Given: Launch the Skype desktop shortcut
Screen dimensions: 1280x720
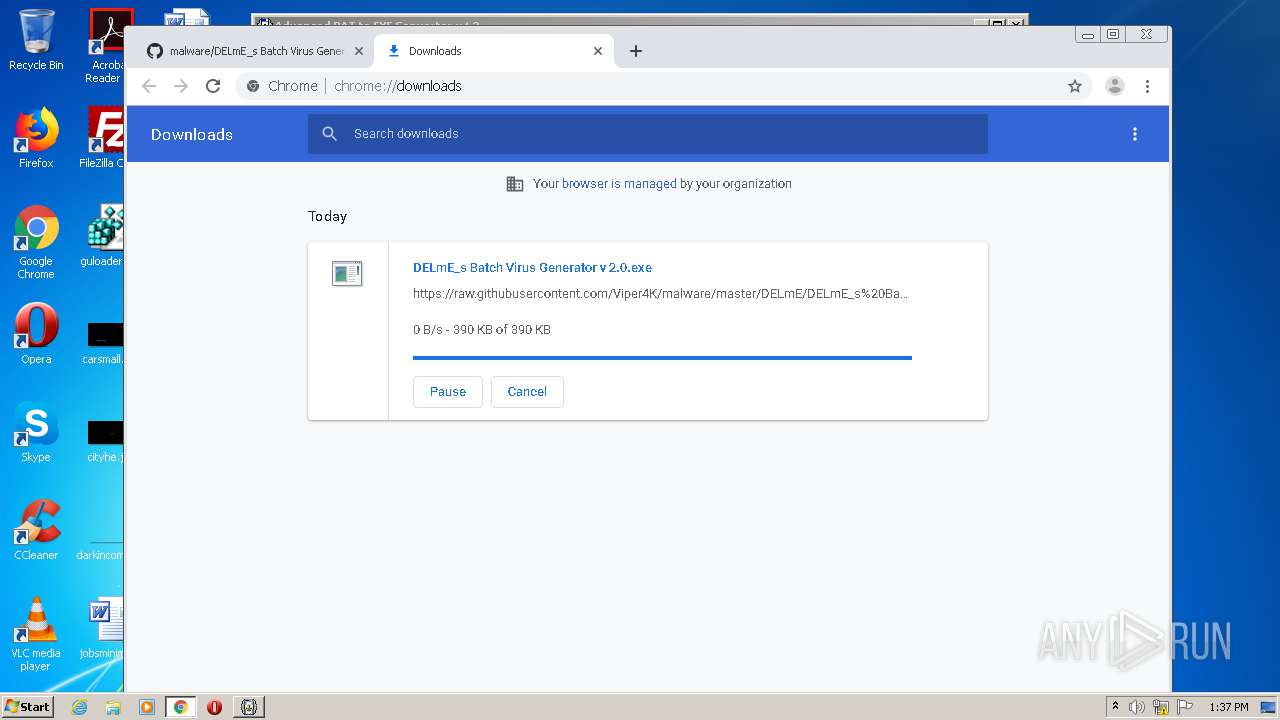Looking at the screenshot, I should pyautogui.click(x=36, y=432).
